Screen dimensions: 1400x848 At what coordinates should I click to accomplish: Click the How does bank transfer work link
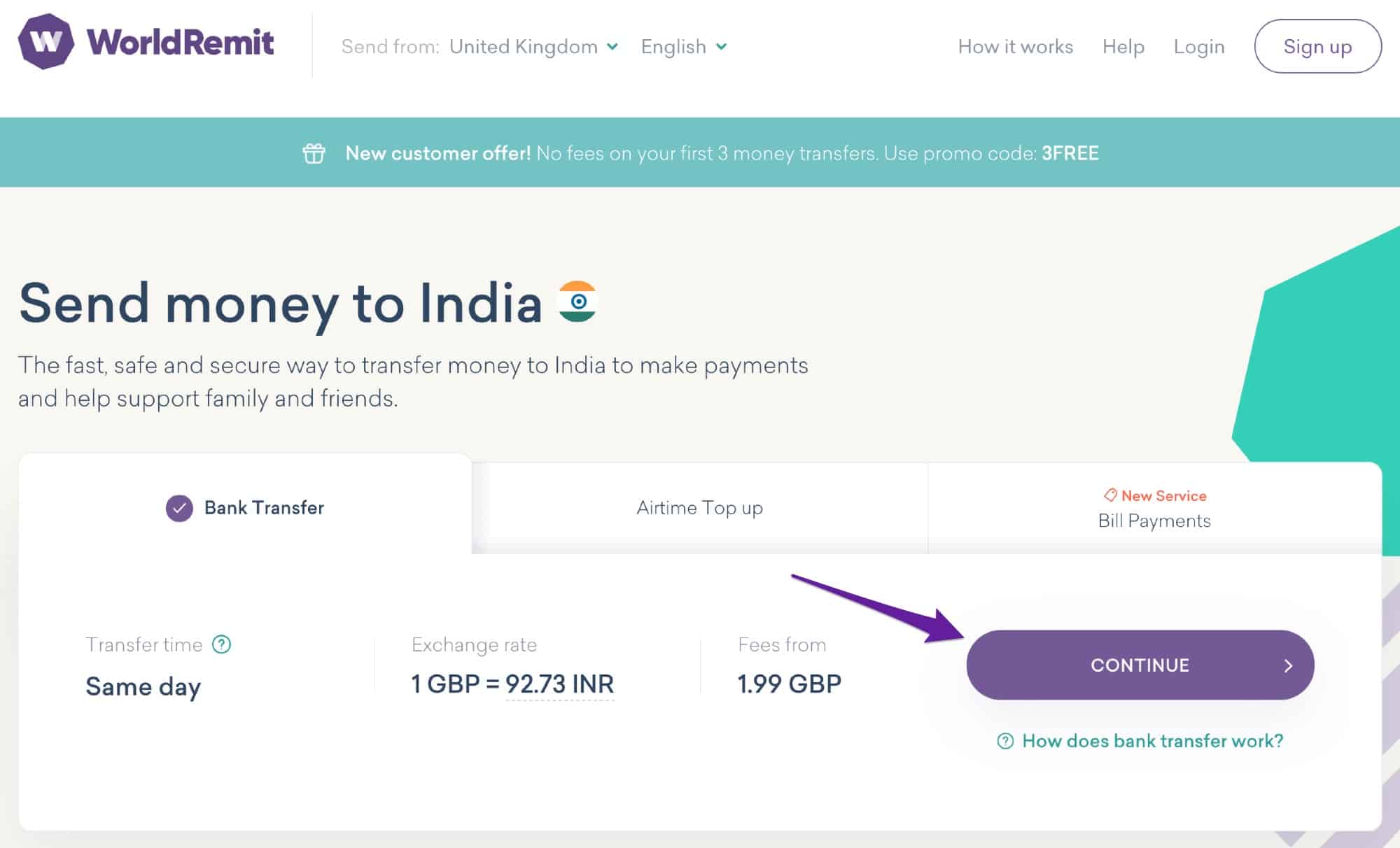coord(1138,740)
